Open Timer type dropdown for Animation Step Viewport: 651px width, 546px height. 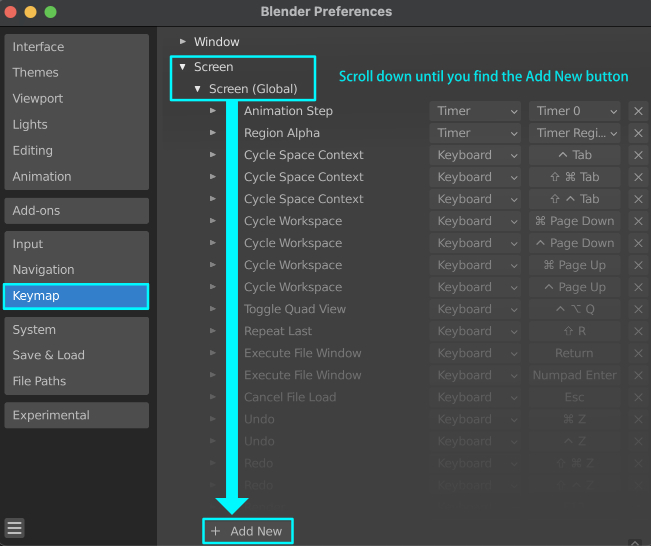(475, 111)
